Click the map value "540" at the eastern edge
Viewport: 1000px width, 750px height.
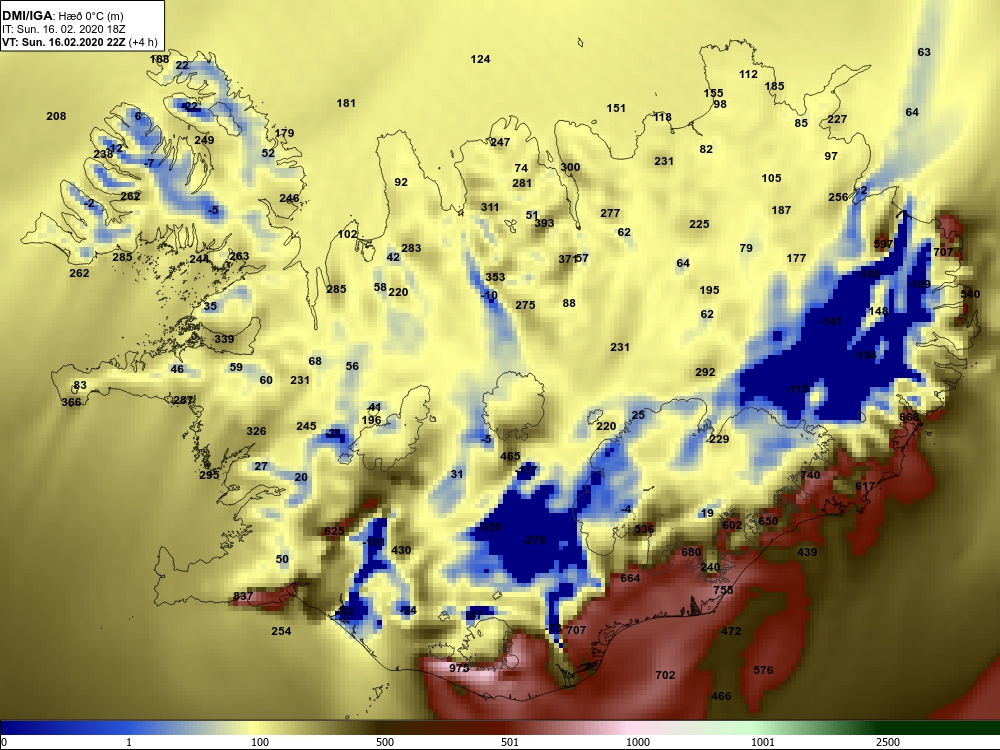(x=970, y=294)
